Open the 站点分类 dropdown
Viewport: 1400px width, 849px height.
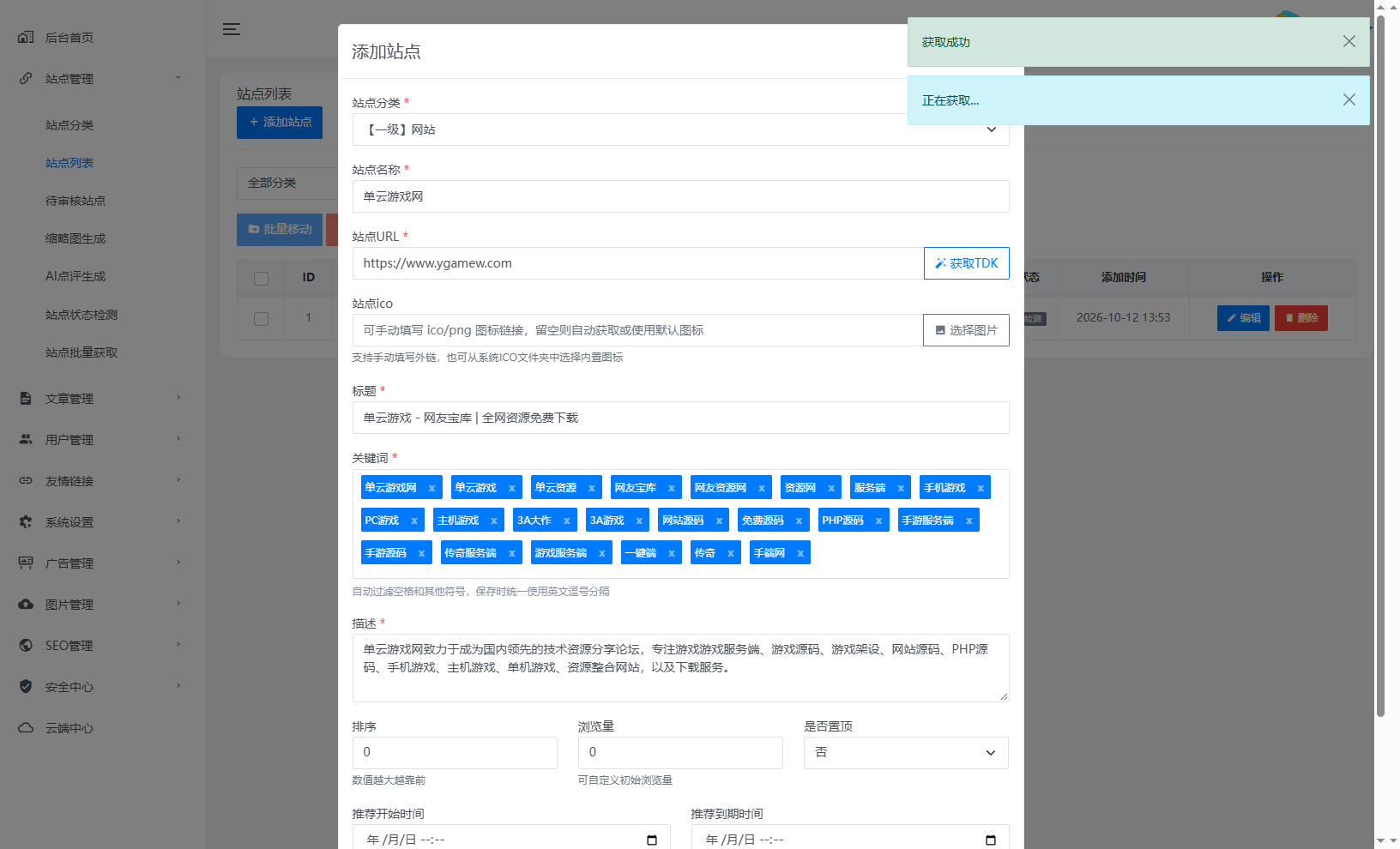coord(680,129)
